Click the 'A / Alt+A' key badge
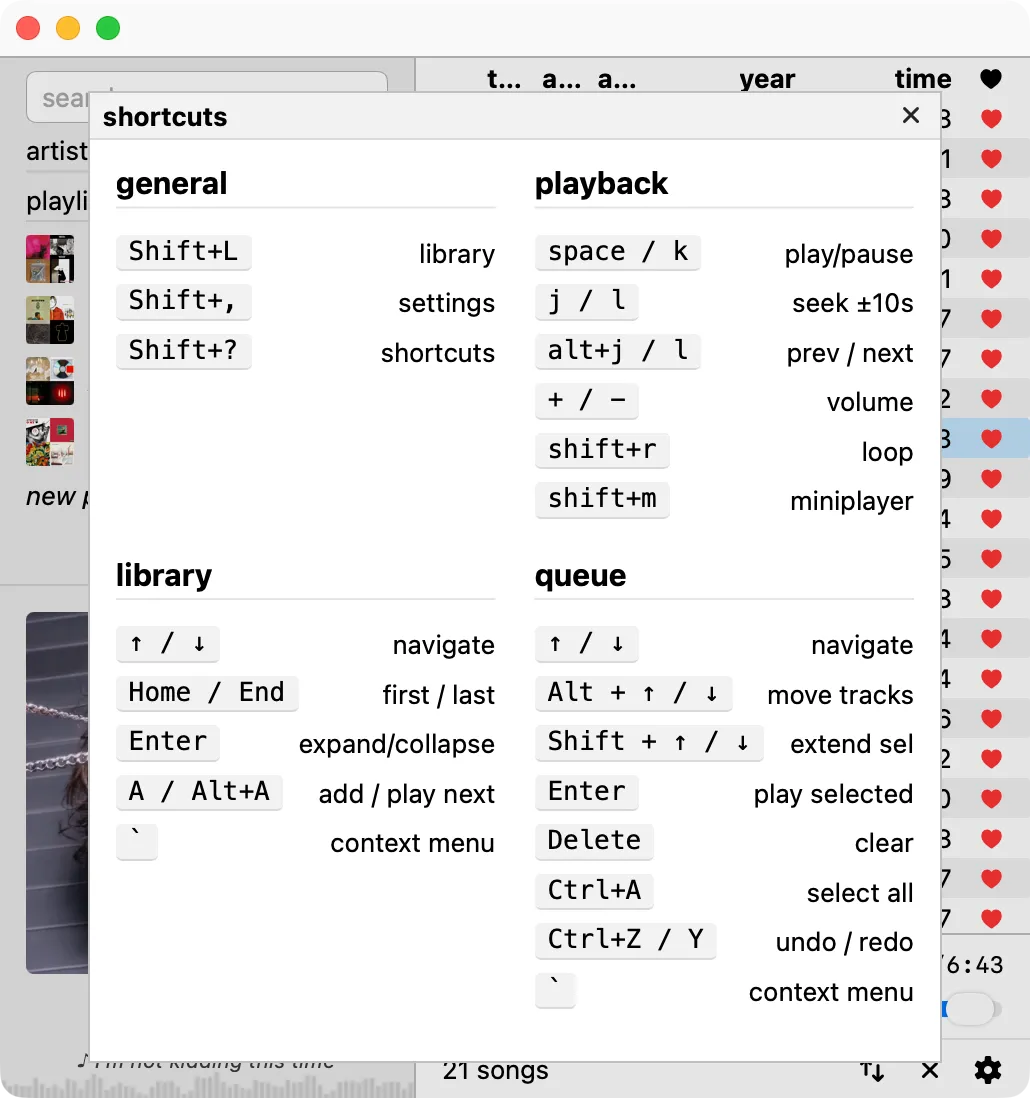The width and height of the screenshot is (1030, 1098). pyautogui.click(x=200, y=791)
